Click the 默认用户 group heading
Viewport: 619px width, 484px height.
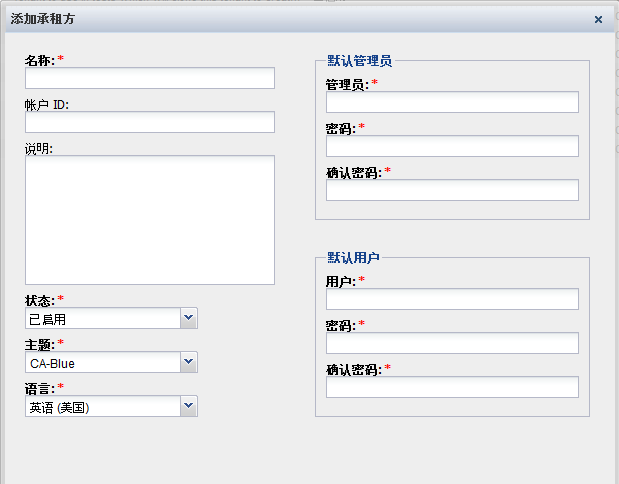pos(353,258)
